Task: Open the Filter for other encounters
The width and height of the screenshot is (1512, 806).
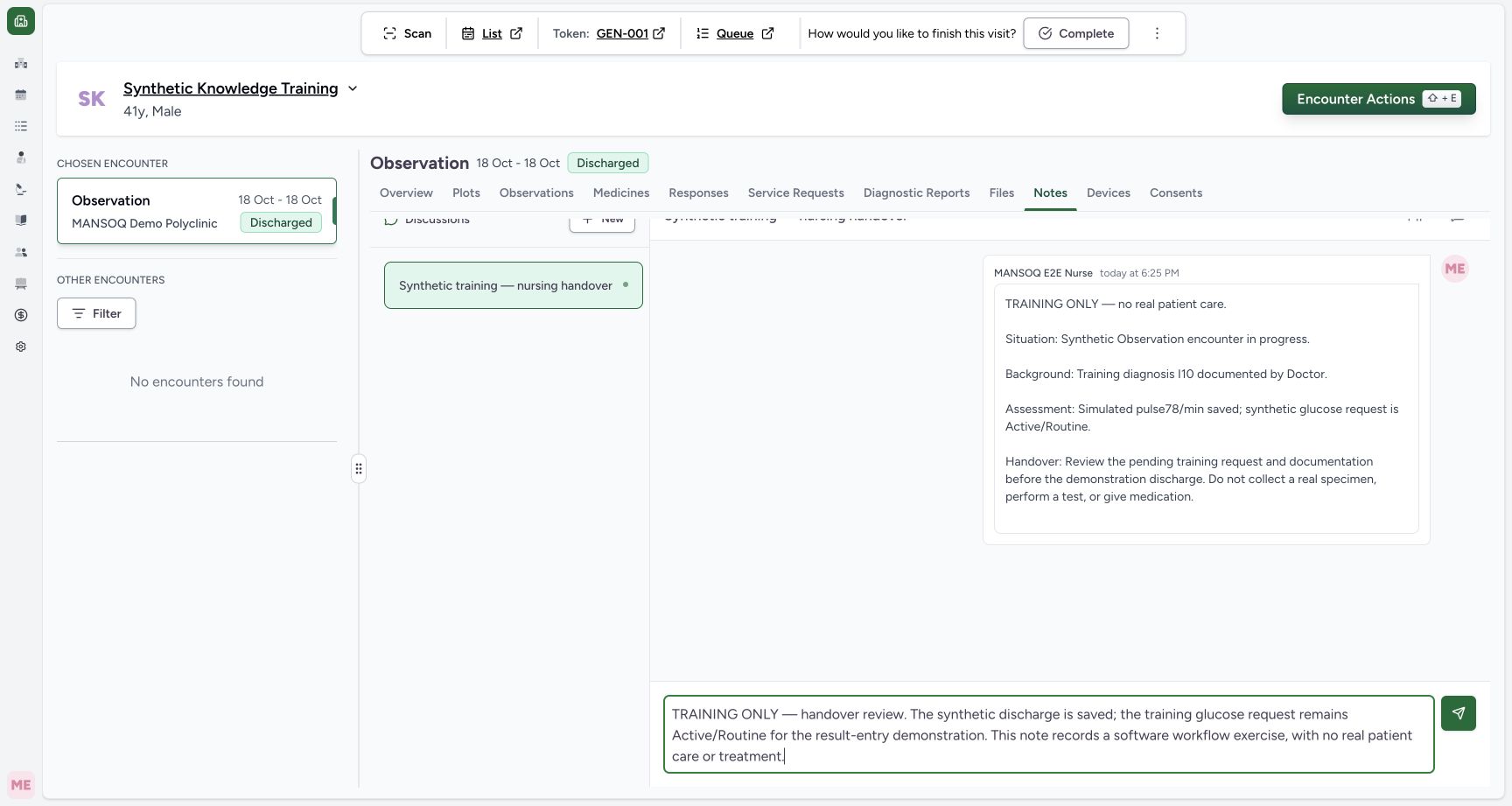Action: tap(96, 313)
